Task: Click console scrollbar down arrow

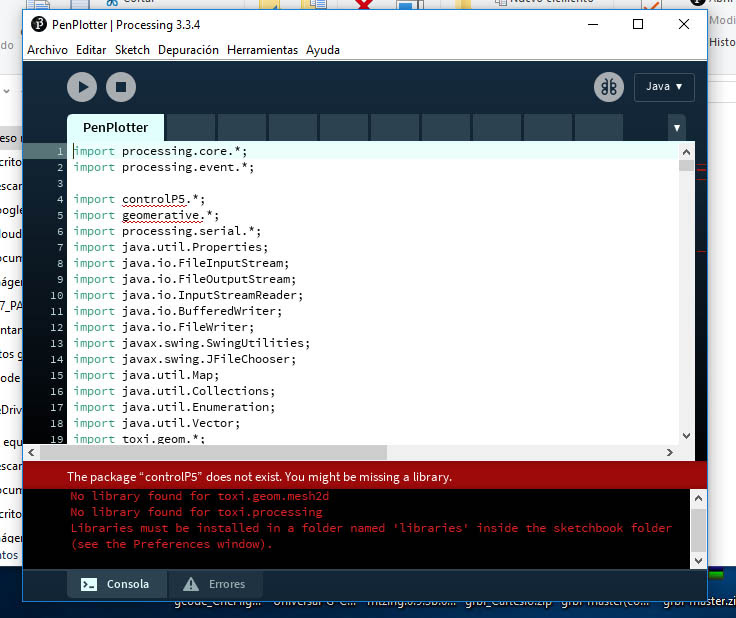Action: 698,560
